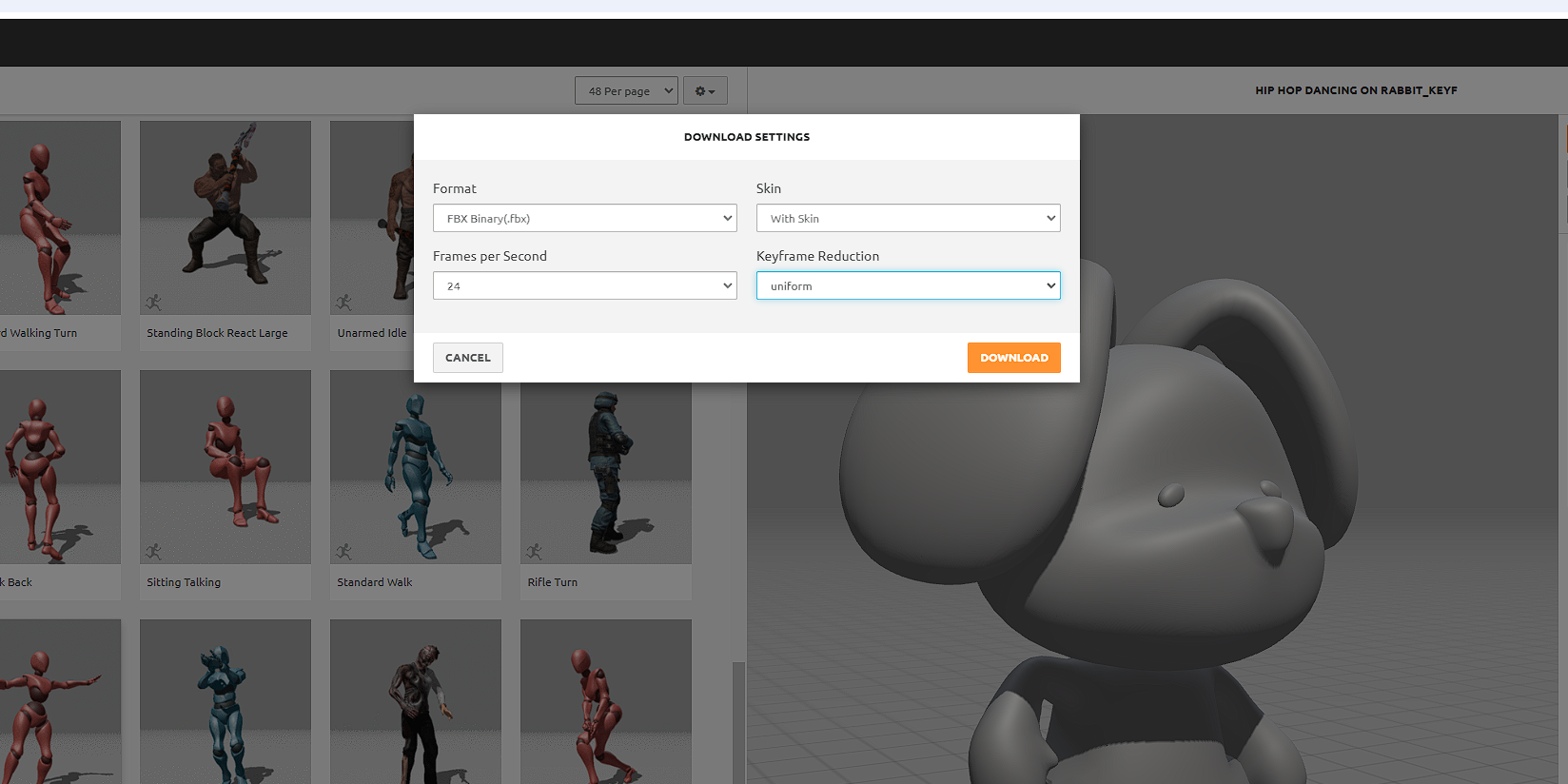Click the animation list vertical scrollbar

[x=737, y=723]
